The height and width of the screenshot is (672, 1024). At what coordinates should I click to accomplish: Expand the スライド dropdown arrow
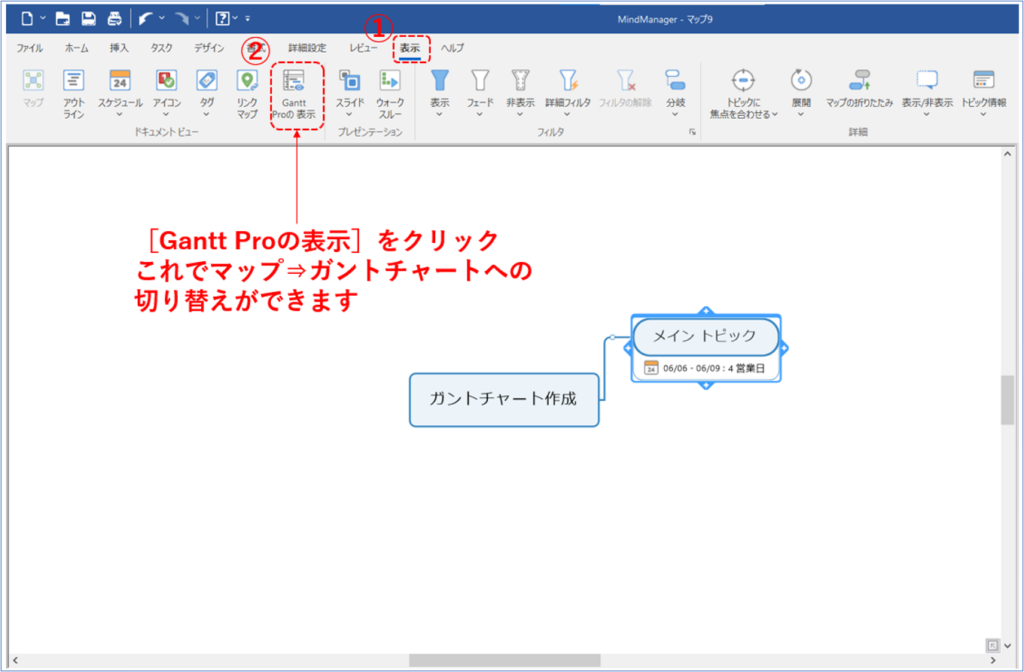coord(350,115)
